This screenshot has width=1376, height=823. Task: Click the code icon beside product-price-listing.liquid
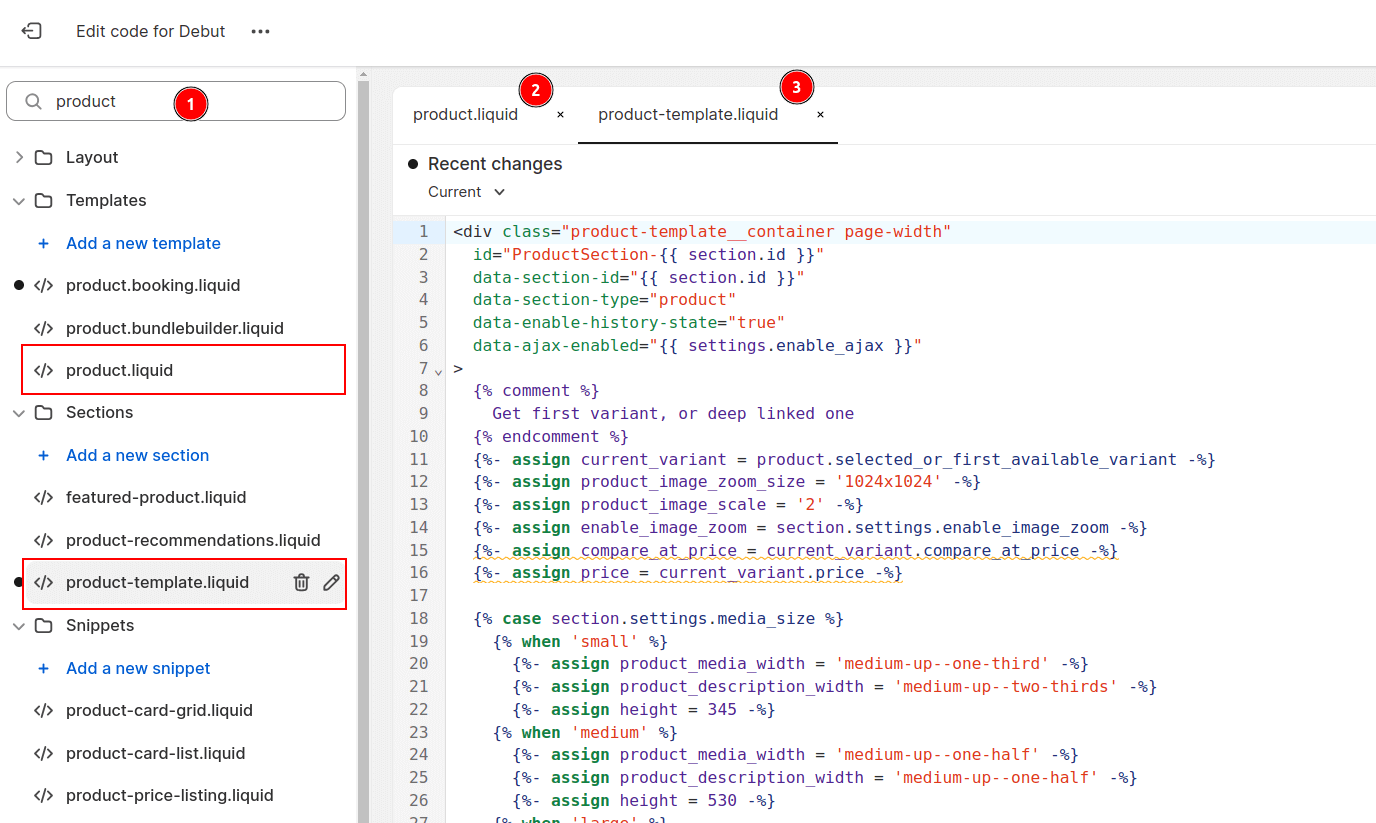coord(43,795)
